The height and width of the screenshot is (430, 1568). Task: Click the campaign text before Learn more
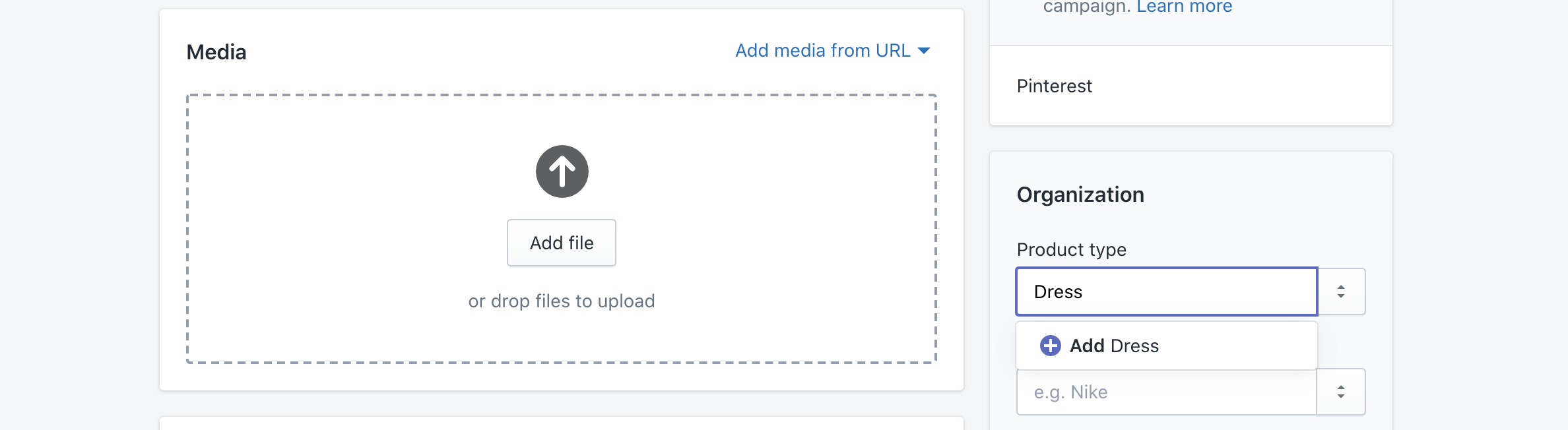tap(1087, 7)
